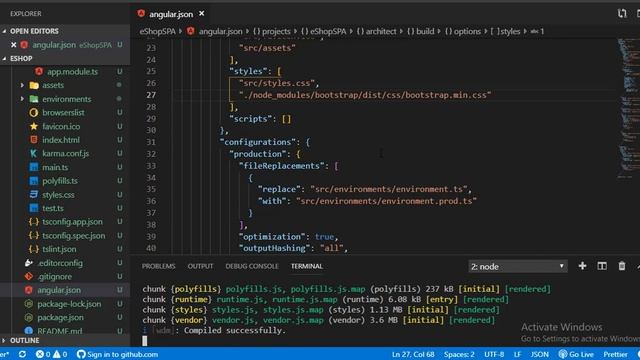Screen dimensions: 640x360
Task: Open main.ts file
Action: coord(55,167)
